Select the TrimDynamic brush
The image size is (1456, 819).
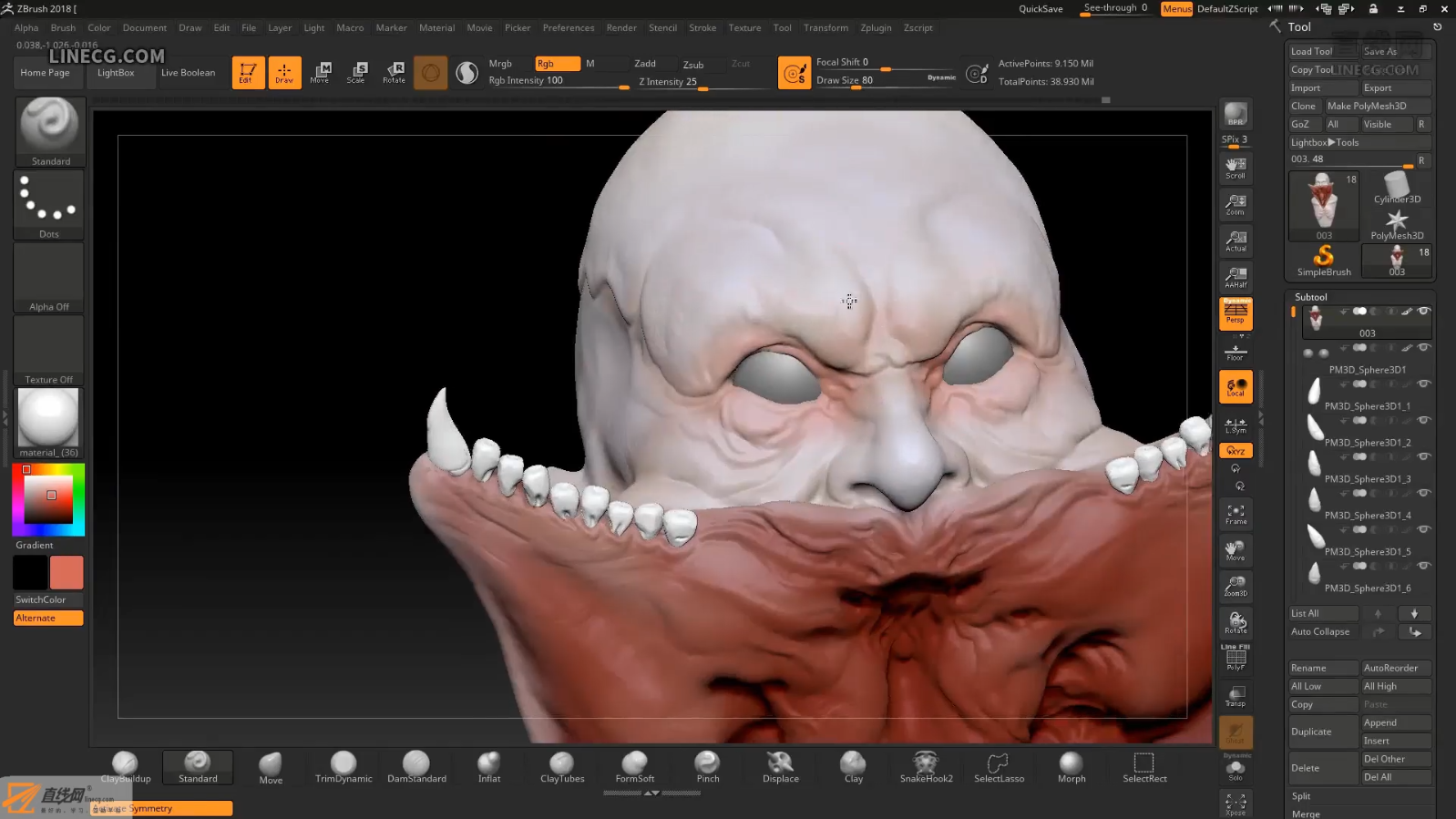click(343, 767)
